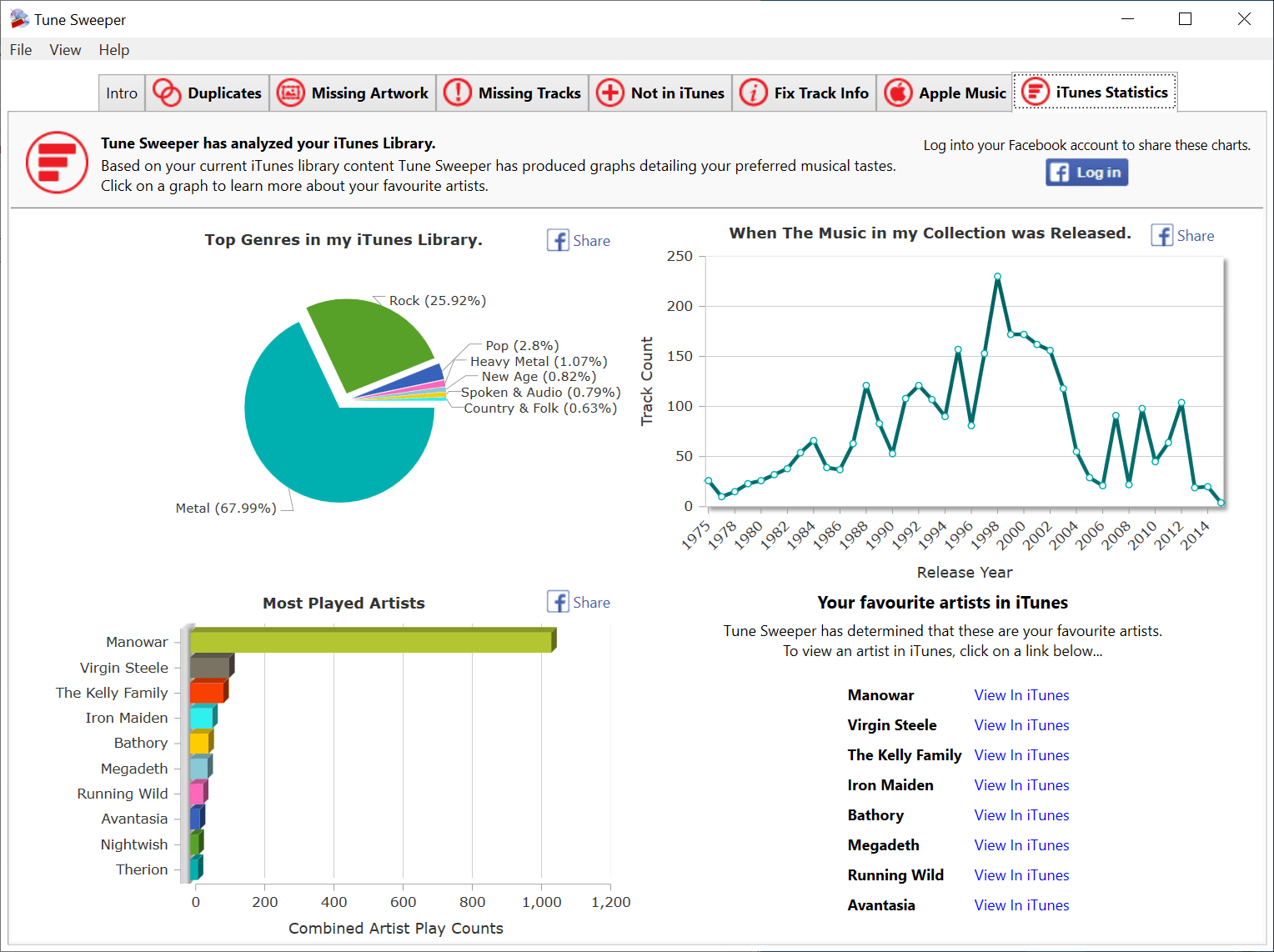
Task: Click the Fix Track Info icon
Action: (753, 93)
